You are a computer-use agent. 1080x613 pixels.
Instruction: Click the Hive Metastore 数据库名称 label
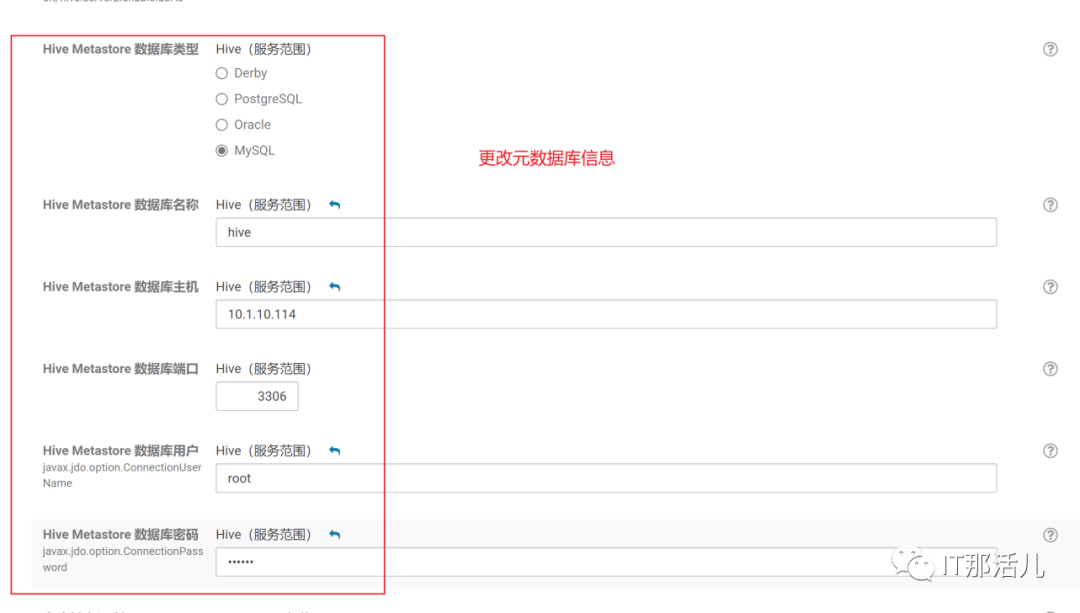[121, 205]
